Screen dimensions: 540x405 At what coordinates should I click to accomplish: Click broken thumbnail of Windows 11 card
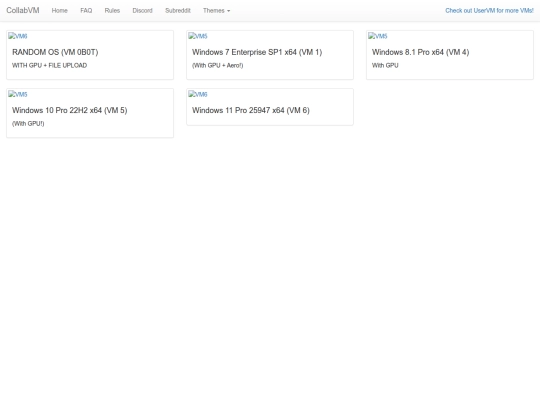pyautogui.click(x=198, y=94)
